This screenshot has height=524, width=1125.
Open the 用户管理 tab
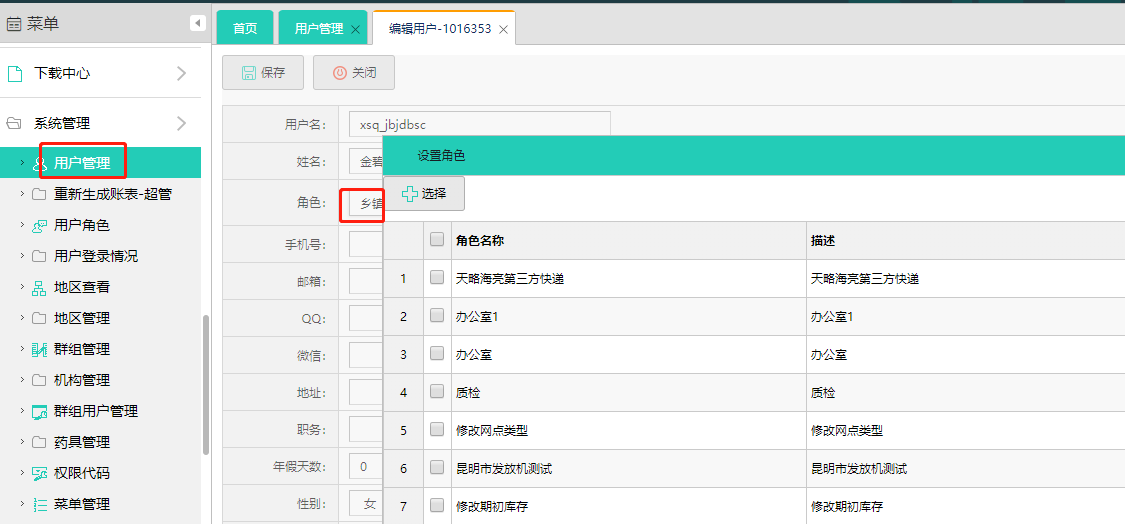(318, 29)
